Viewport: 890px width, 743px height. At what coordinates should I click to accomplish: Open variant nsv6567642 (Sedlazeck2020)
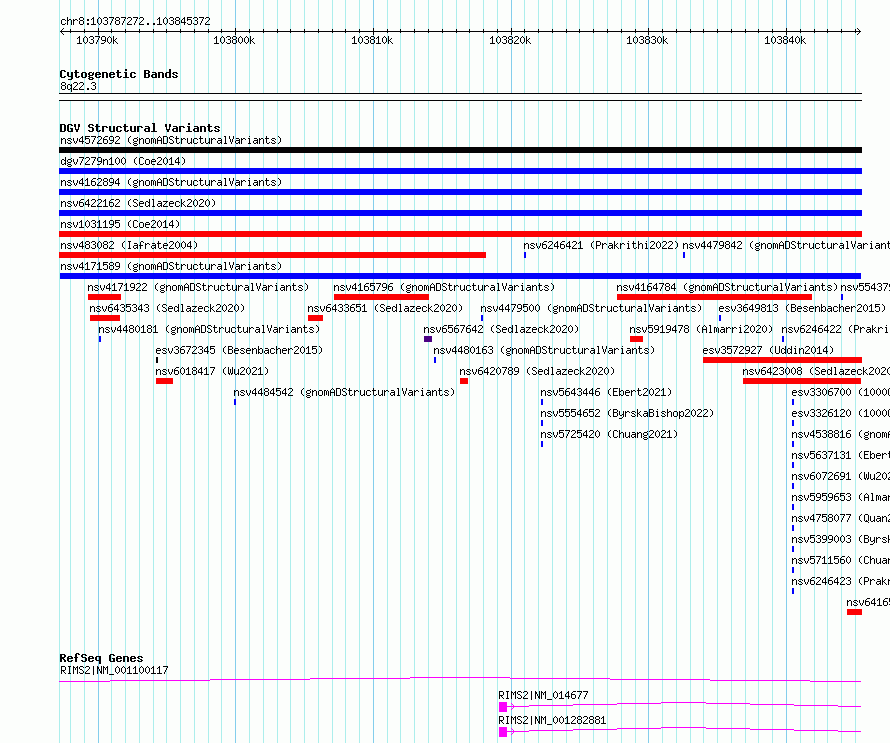tap(501, 329)
